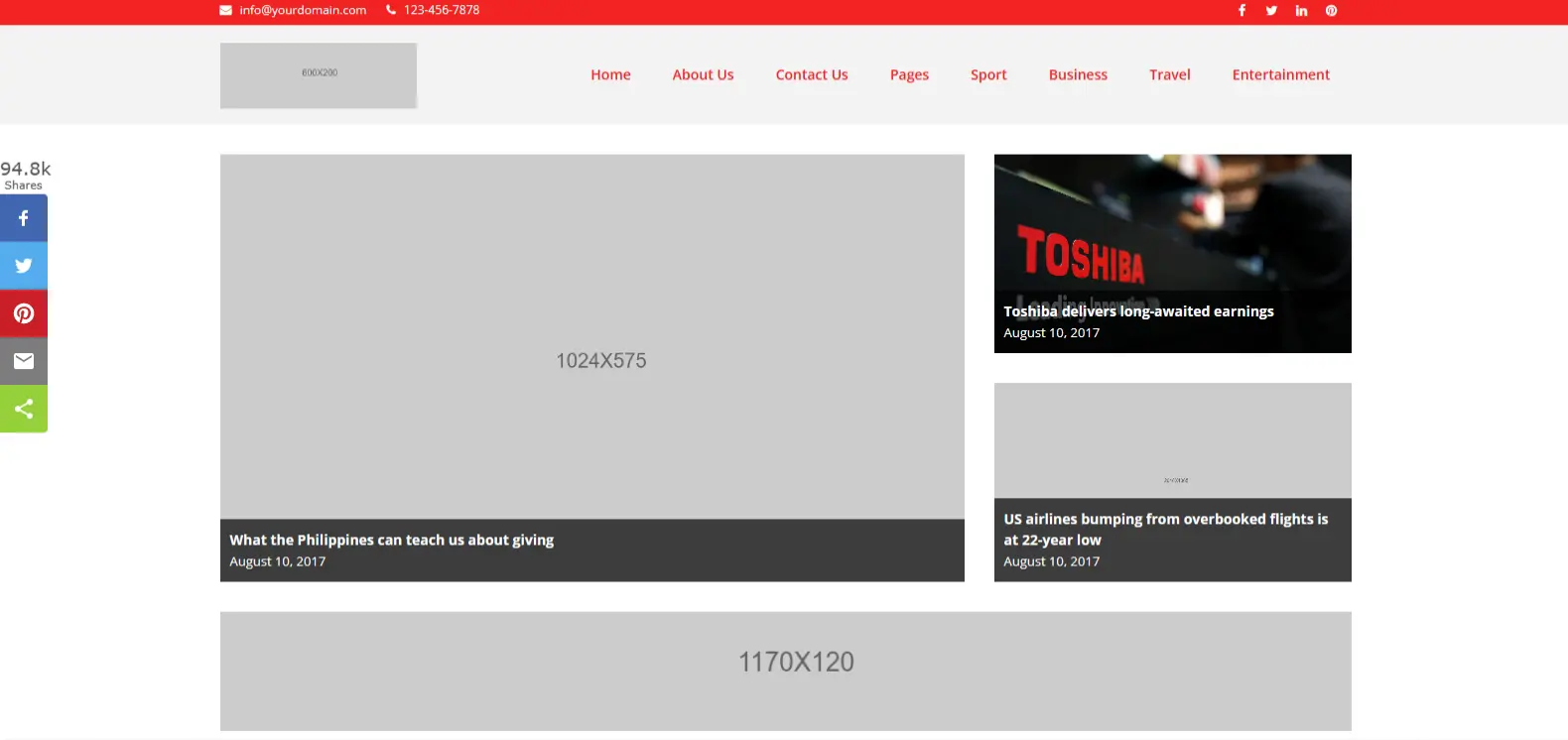Share page via Twitter sidebar button
1568x740 pixels.
(24, 266)
